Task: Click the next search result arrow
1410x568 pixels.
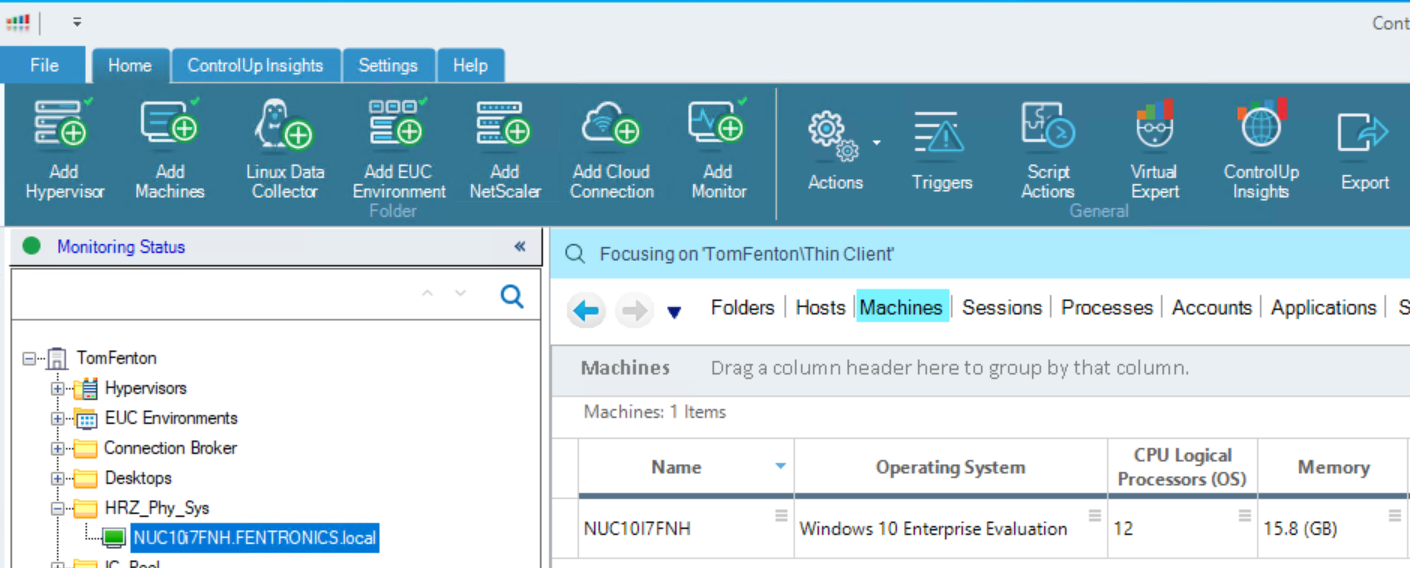Action: tap(460, 293)
